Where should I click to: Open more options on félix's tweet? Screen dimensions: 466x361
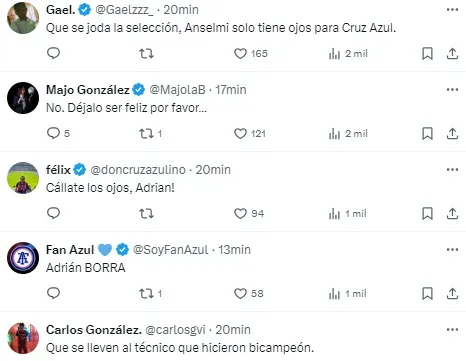pos(452,170)
